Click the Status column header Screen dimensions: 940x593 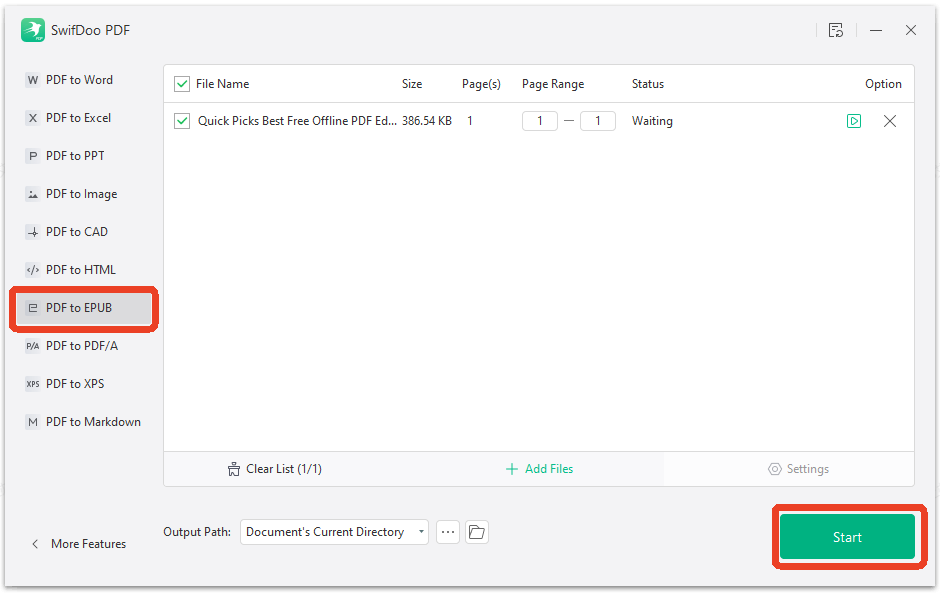647,84
